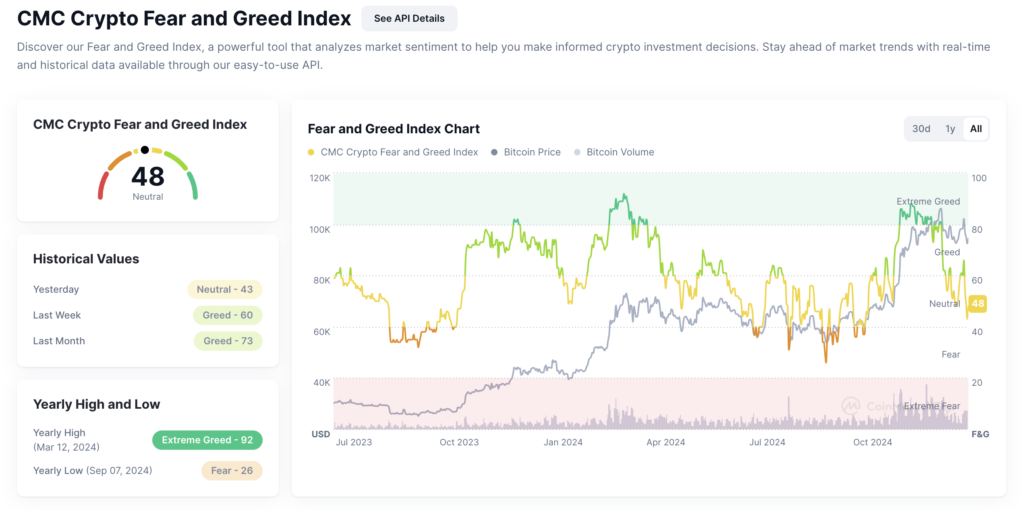Click the Extreme Greed zone label on chart
This screenshot has width=1024, height=511.
click(928, 201)
